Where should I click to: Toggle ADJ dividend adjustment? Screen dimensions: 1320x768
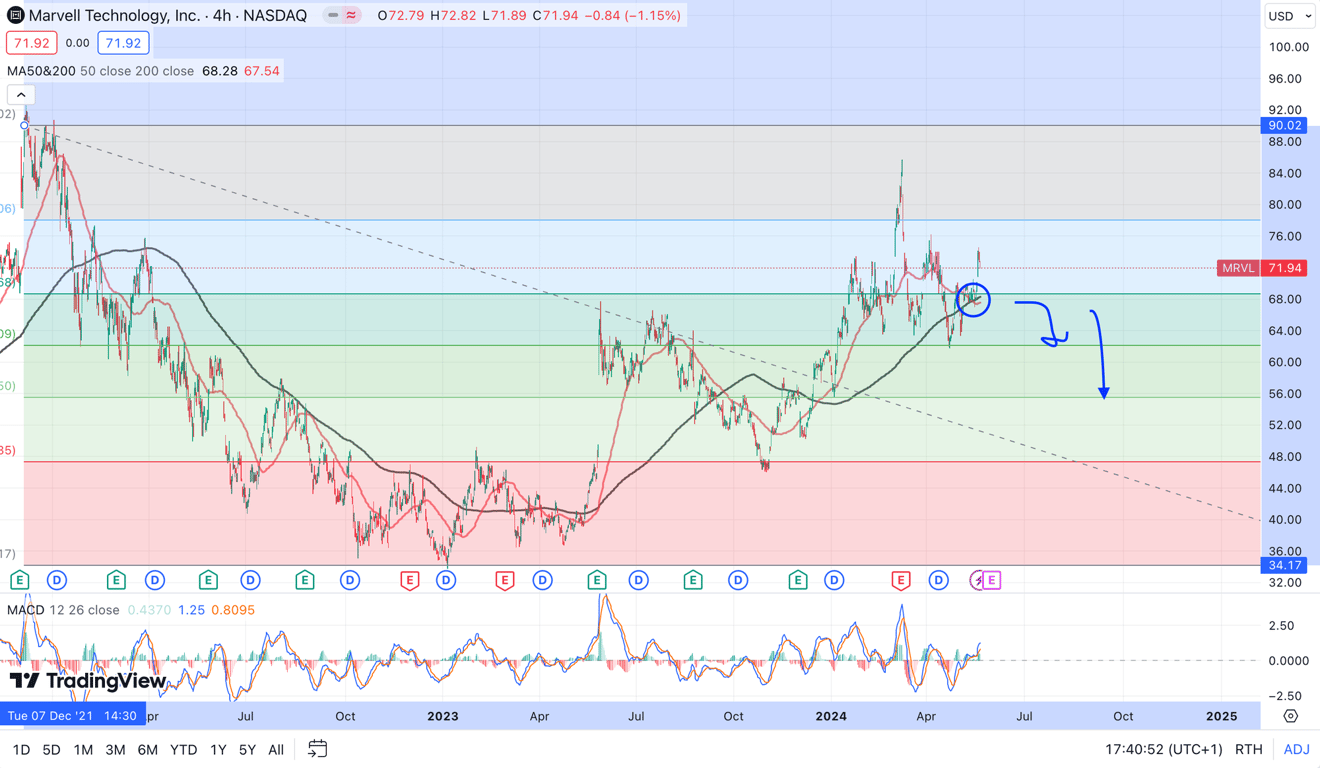[1296, 749]
